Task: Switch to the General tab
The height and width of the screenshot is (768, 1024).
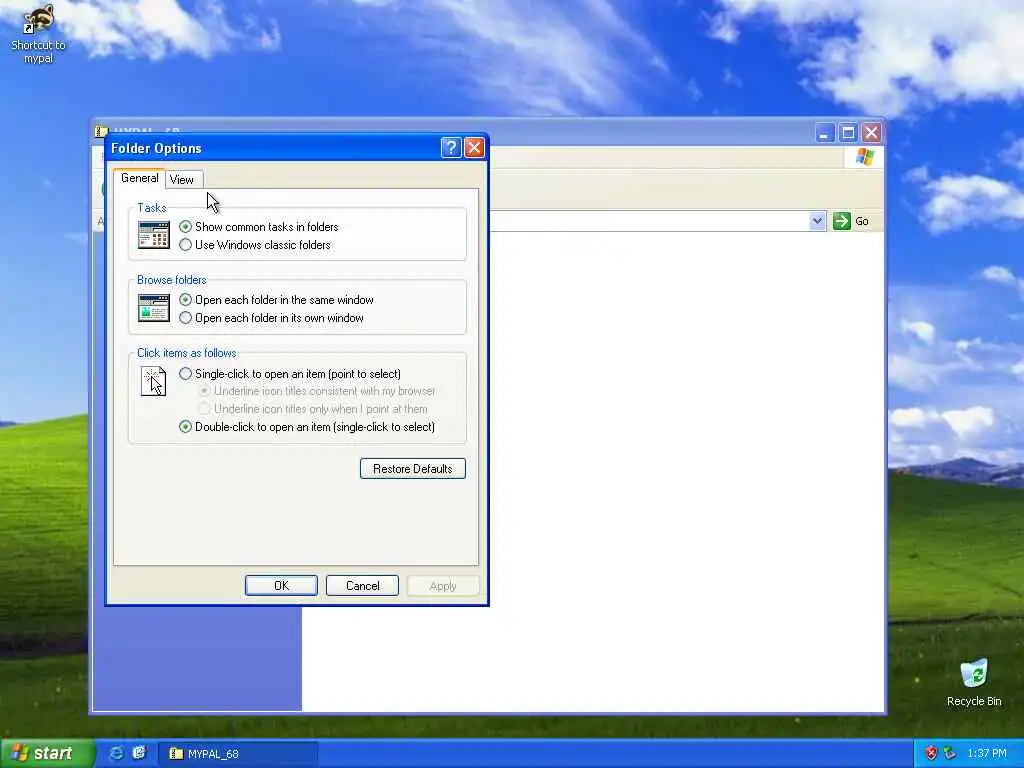Action: pyautogui.click(x=139, y=178)
